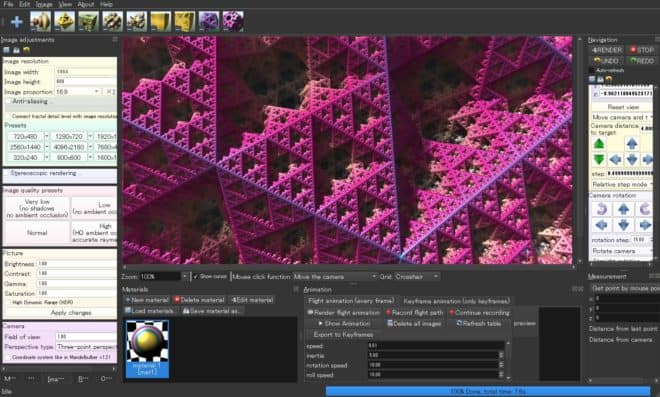Open the File menu
This screenshot has height=397, width=660.
pos(8,4)
